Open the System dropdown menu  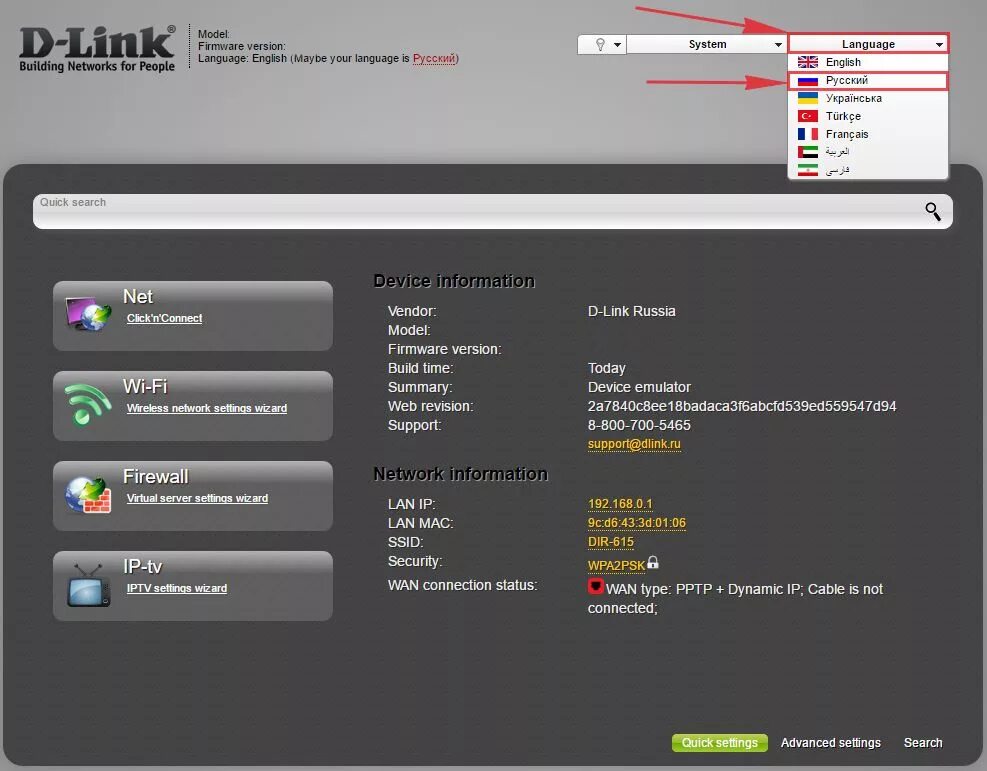707,44
